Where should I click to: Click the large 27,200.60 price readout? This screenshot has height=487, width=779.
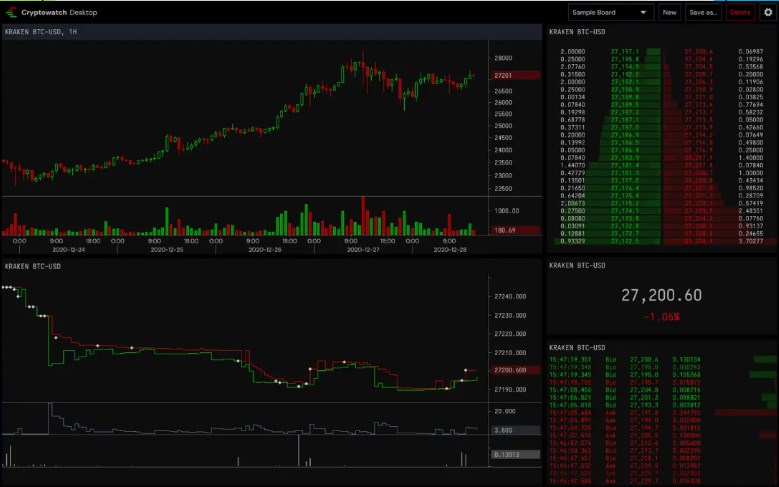pyautogui.click(x=661, y=295)
